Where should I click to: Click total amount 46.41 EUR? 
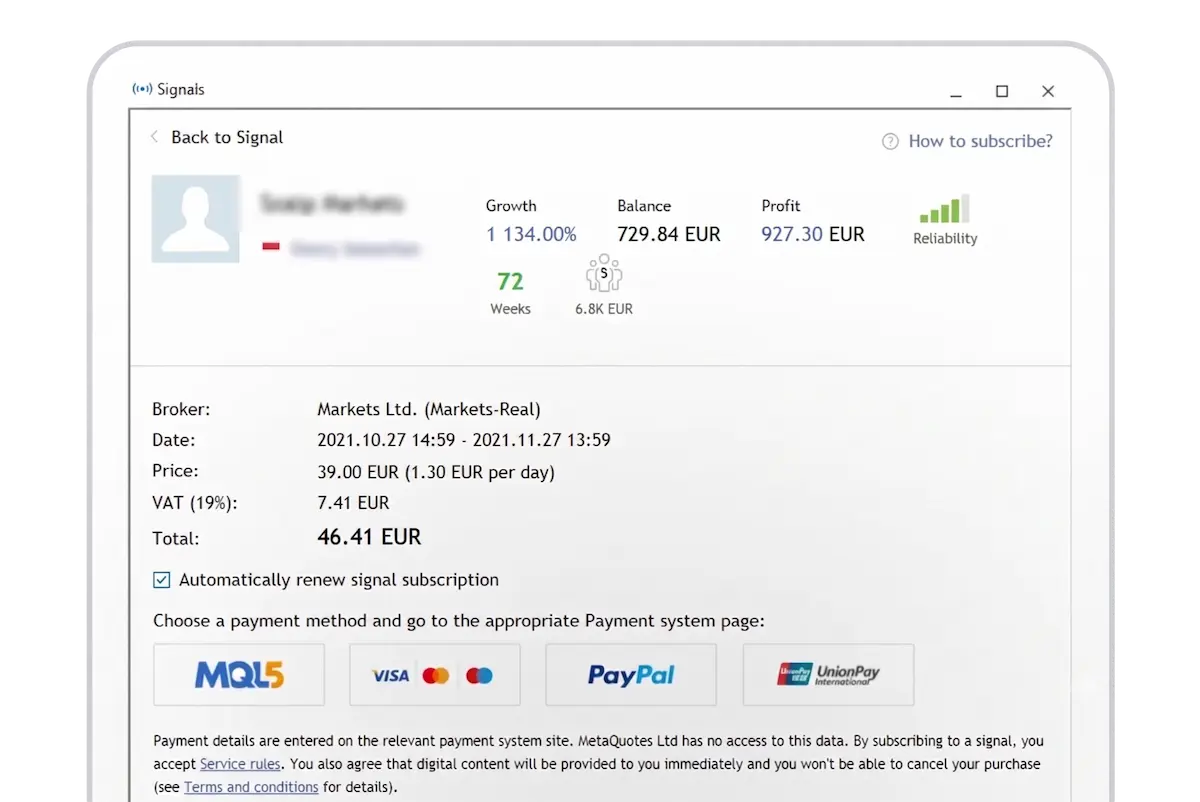pyautogui.click(x=369, y=537)
